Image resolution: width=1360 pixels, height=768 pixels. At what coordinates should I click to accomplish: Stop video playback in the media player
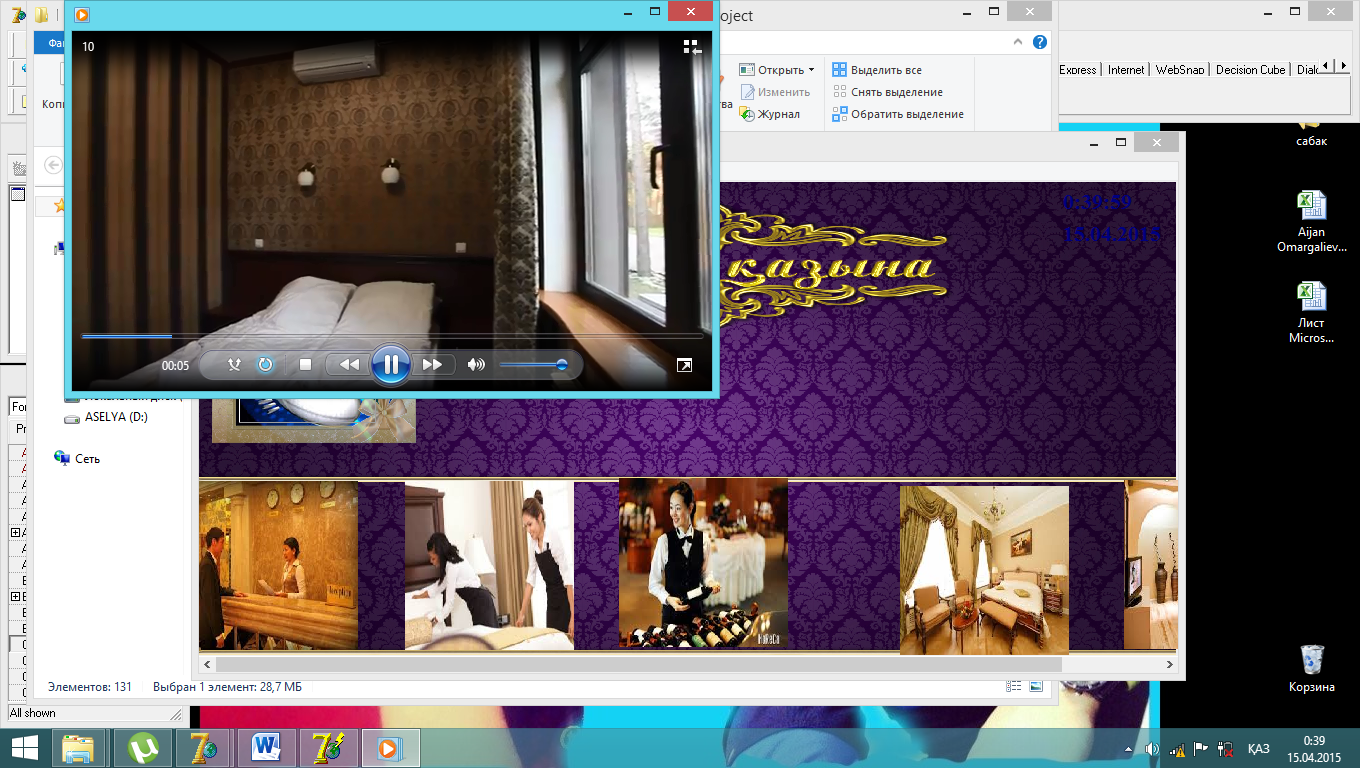click(x=306, y=365)
